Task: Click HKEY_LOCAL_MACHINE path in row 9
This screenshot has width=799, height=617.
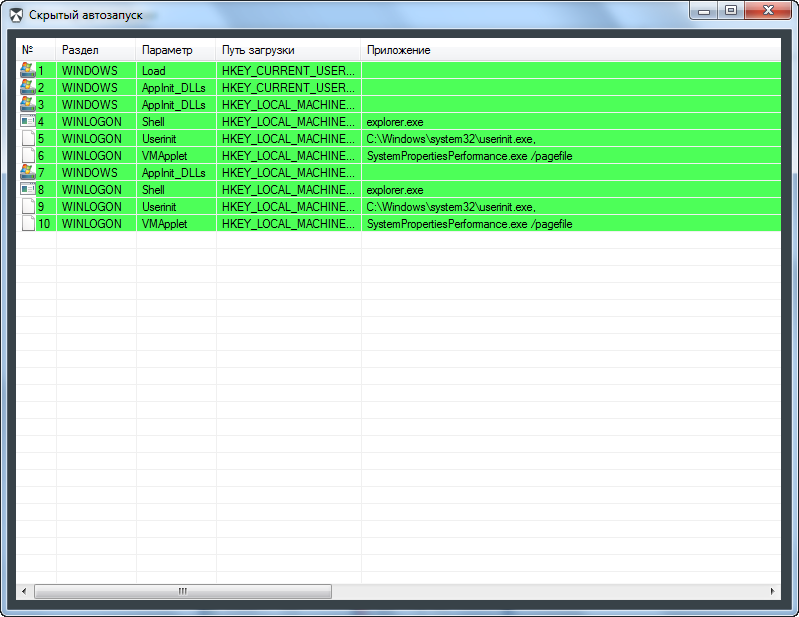Action: tap(288, 207)
